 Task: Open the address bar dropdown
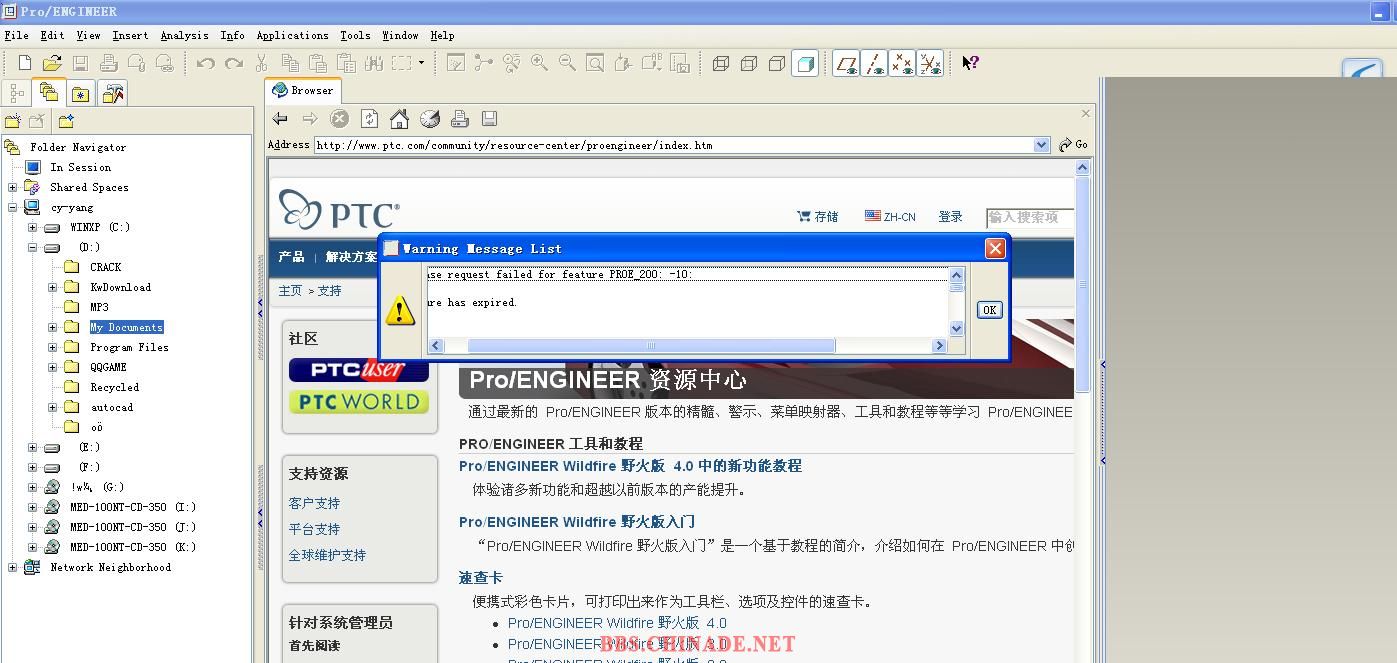(1042, 145)
